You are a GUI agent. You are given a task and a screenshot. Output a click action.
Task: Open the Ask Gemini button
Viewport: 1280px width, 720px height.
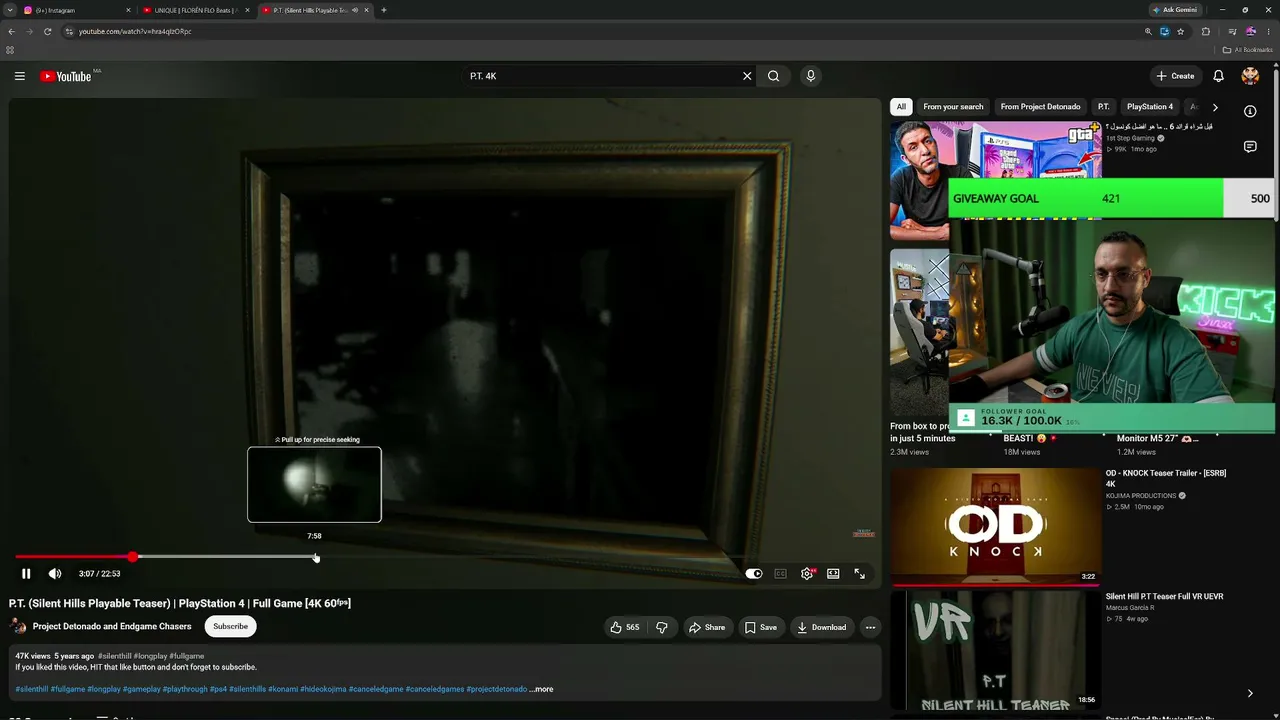click(x=1175, y=10)
